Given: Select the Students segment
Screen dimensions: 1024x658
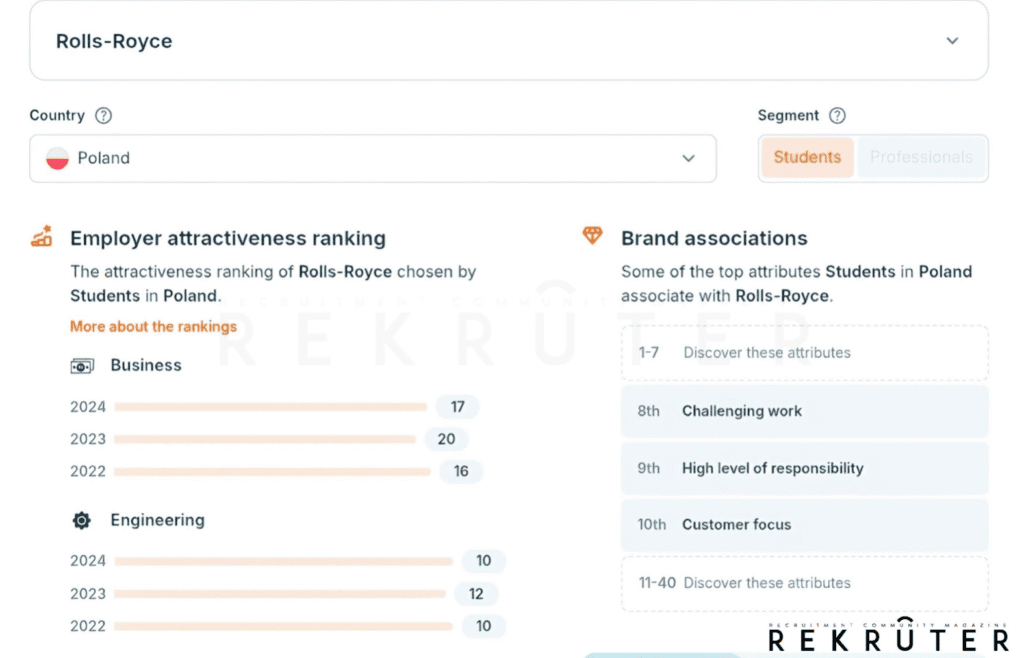Looking at the screenshot, I should (x=807, y=158).
